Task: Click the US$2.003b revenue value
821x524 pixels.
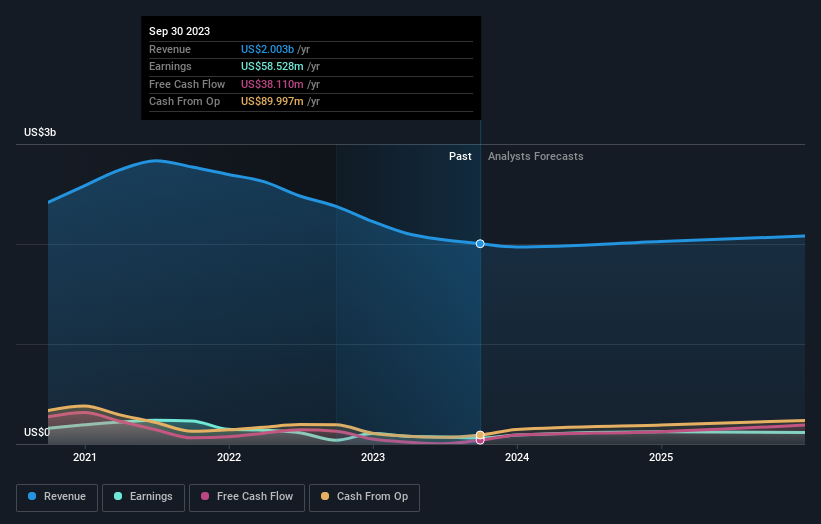Action: point(267,49)
